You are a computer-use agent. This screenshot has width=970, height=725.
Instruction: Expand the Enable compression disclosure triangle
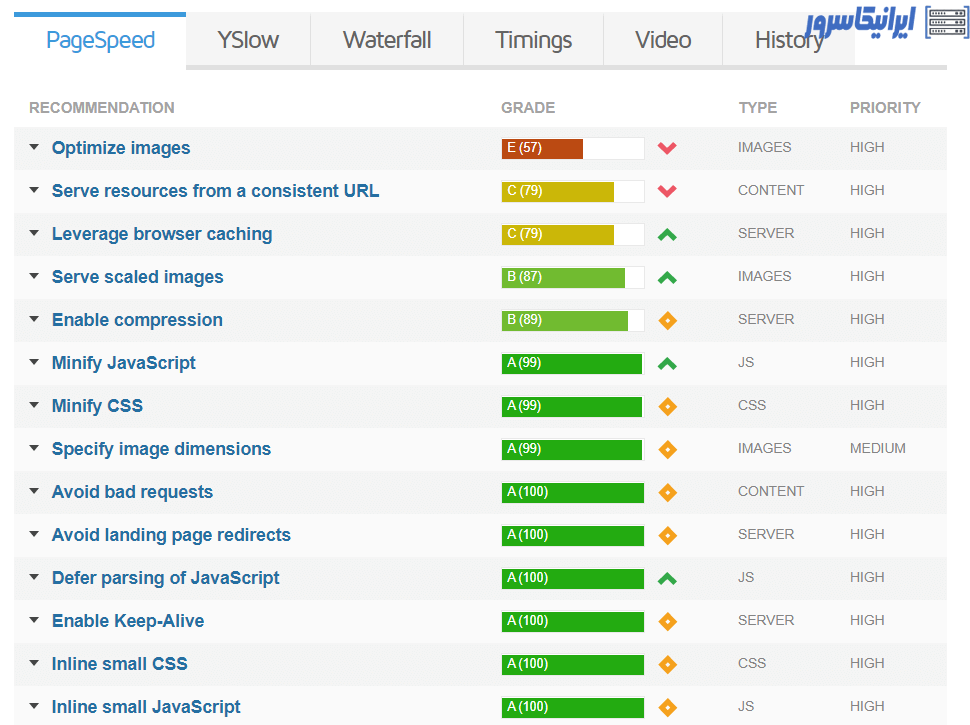(x=34, y=320)
